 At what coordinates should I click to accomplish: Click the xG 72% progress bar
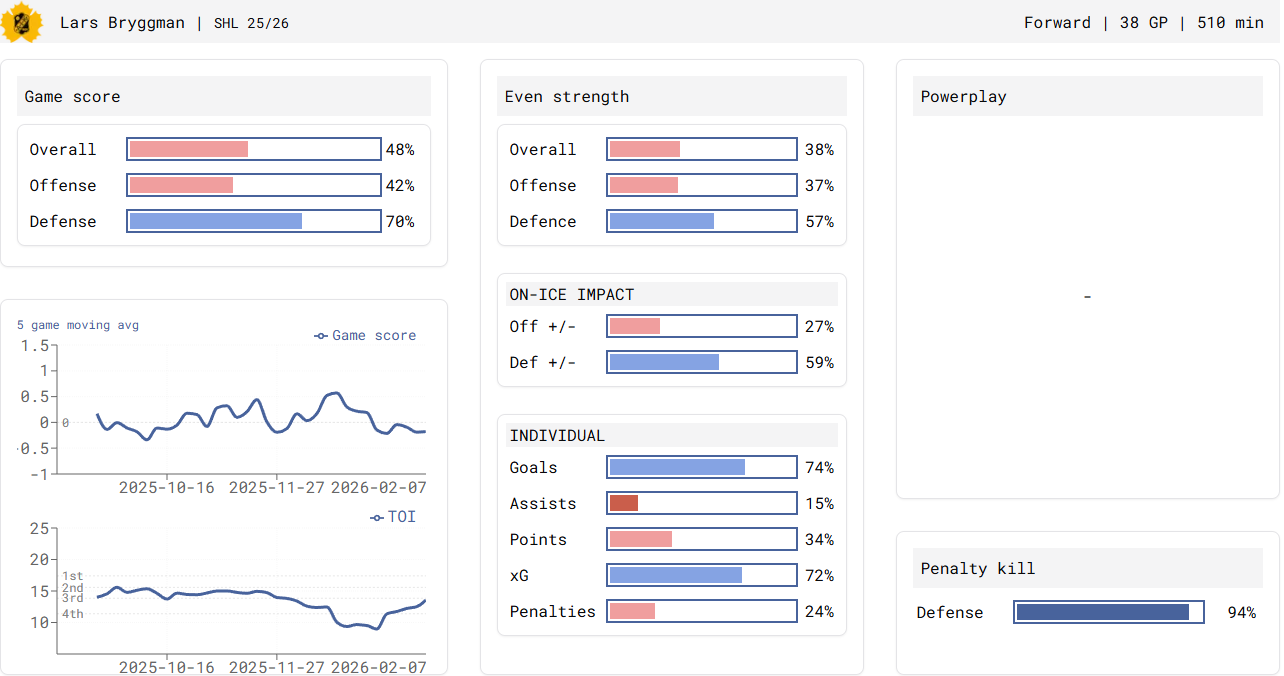pos(702,575)
